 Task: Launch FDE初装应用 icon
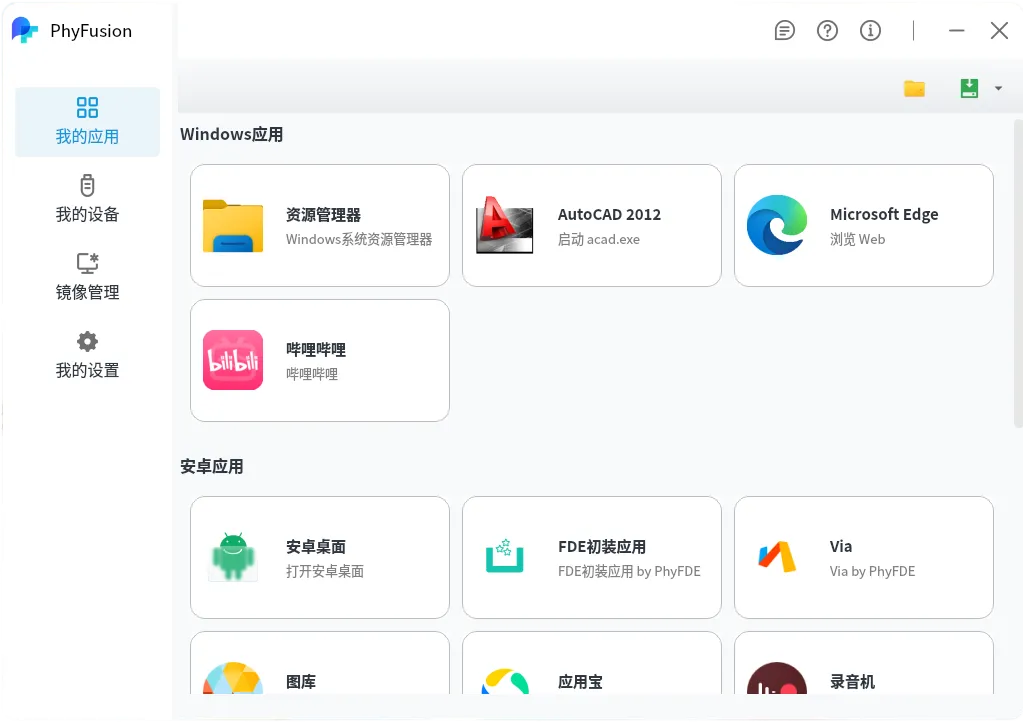point(504,556)
